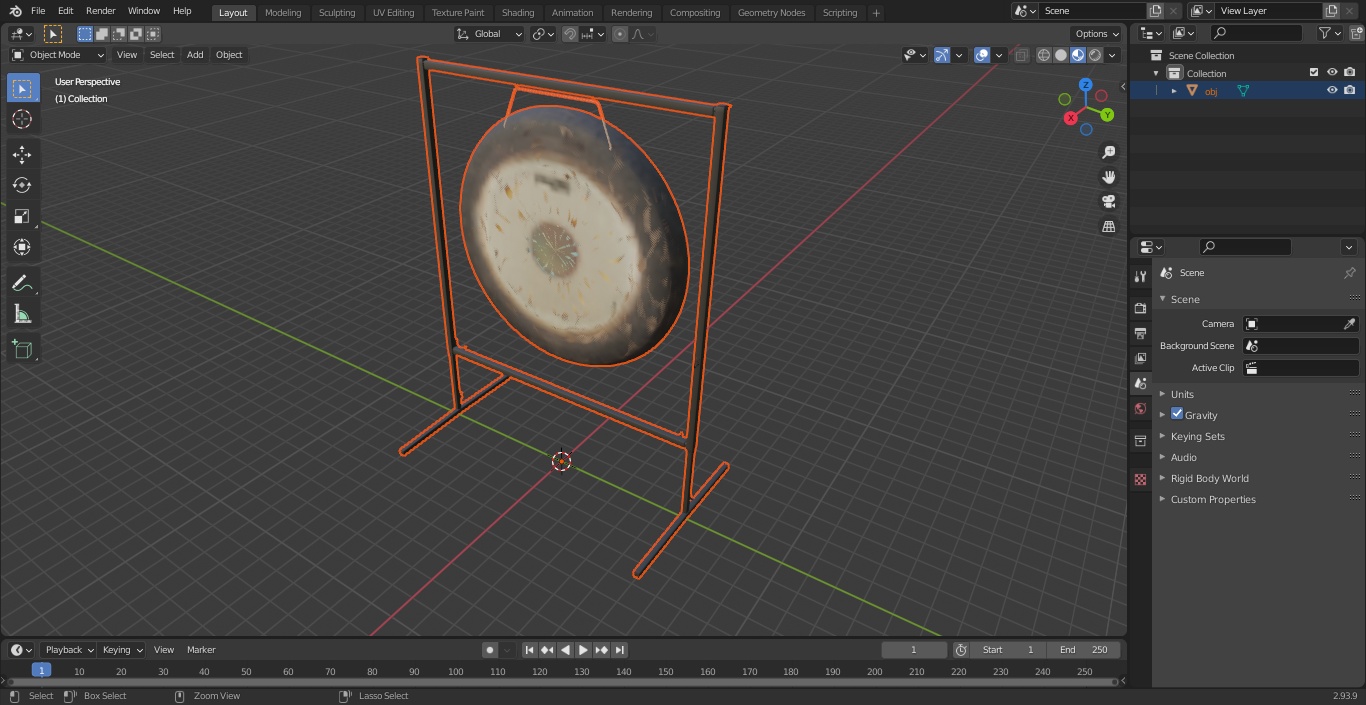Click the End frame field showing 250
Image resolution: width=1366 pixels, height=705 pixels.
tap(1084, 650)
